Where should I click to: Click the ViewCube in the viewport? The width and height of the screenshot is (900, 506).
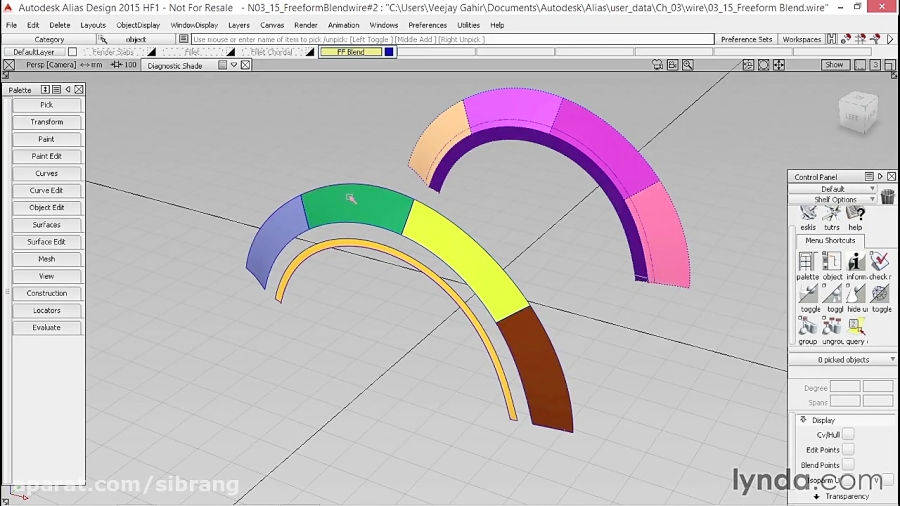pyautogui.click(x=857, y=112)
